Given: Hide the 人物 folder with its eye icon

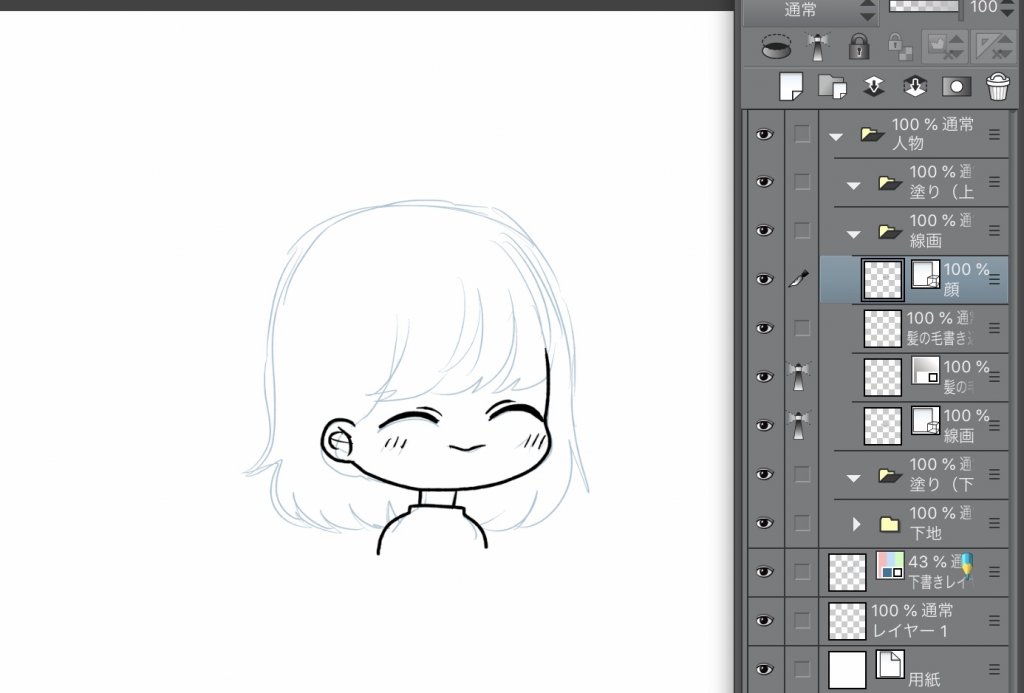Looking at the screenshot, I should [x=765, y=134].
